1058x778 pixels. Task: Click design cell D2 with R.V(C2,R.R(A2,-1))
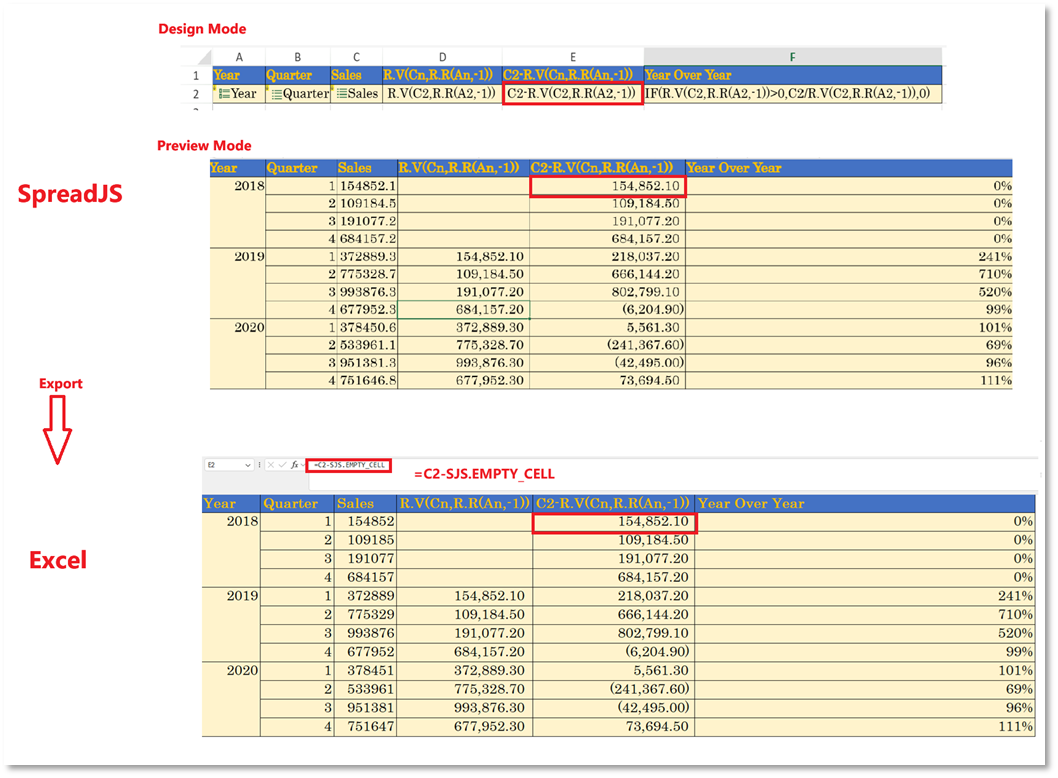(x=442, y=94)
